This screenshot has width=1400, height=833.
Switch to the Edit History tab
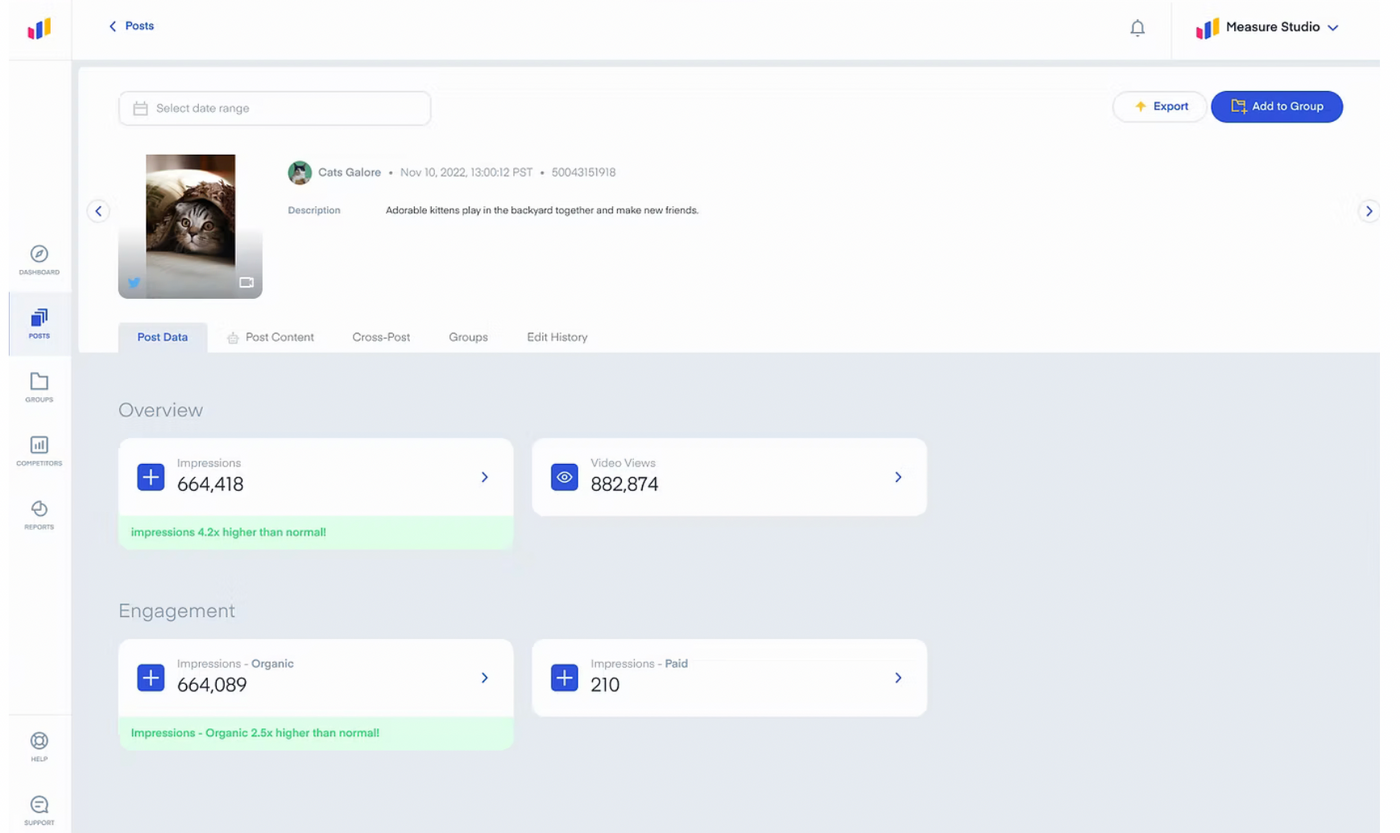click(557, 337)
